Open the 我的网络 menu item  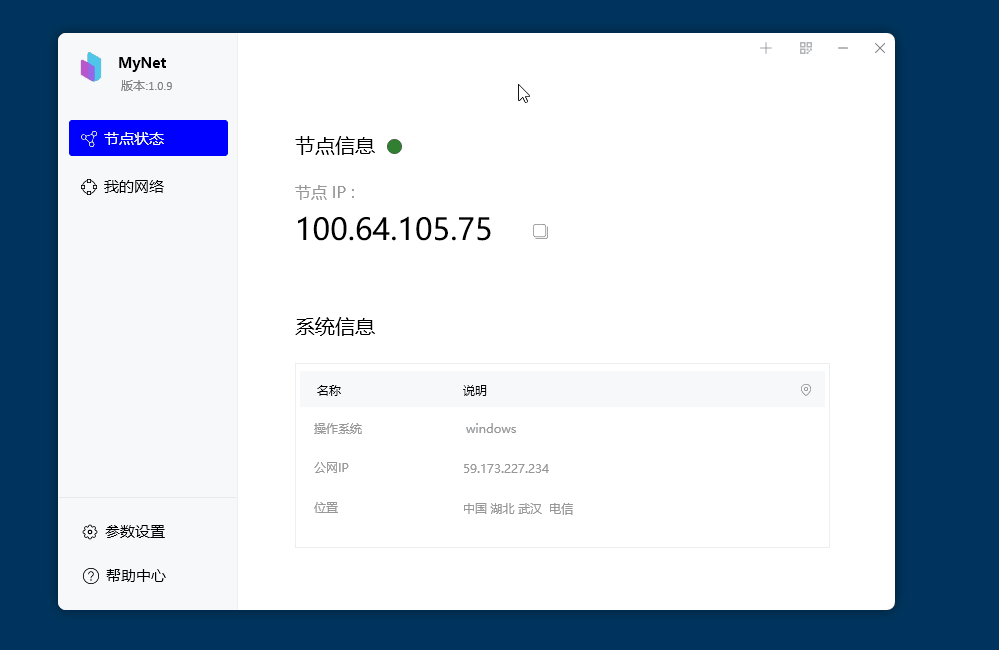pyautogui.click(x=134, y=187)
